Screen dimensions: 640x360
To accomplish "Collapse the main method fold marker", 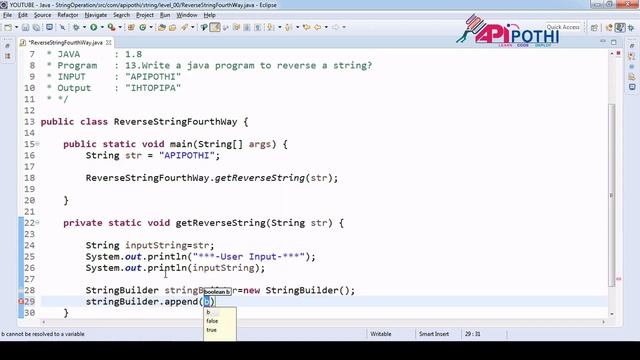I will click(38, 144).
